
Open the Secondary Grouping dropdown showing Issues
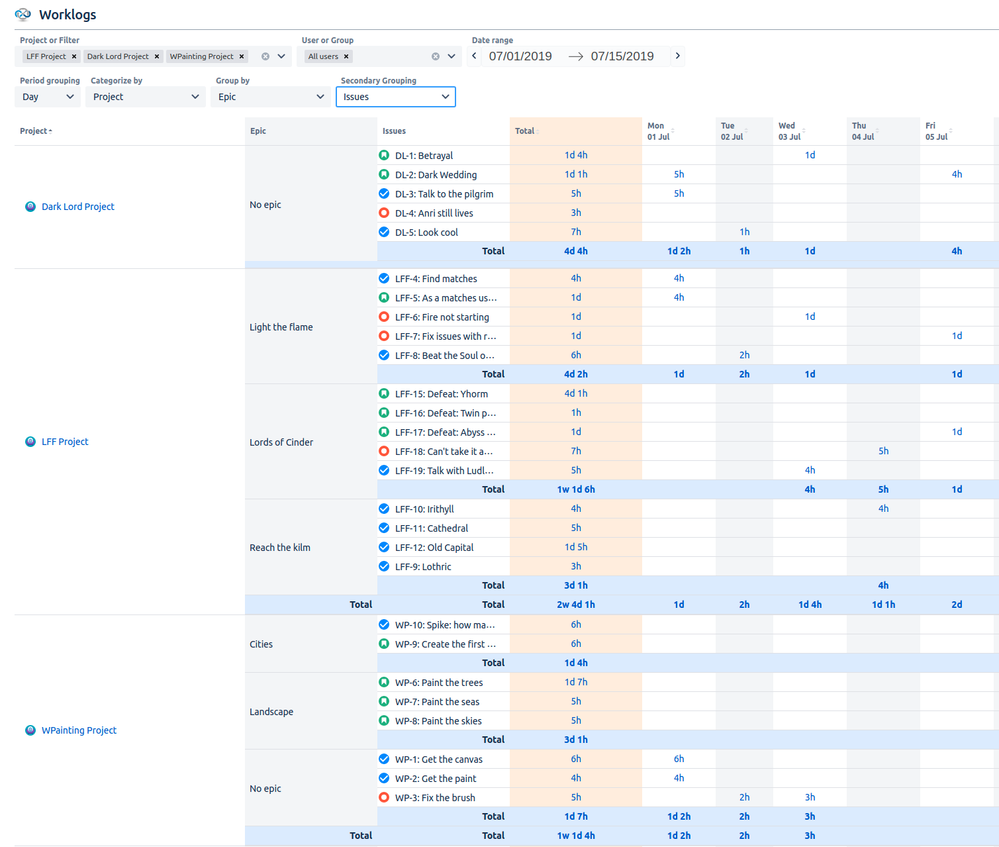[395, 96]
